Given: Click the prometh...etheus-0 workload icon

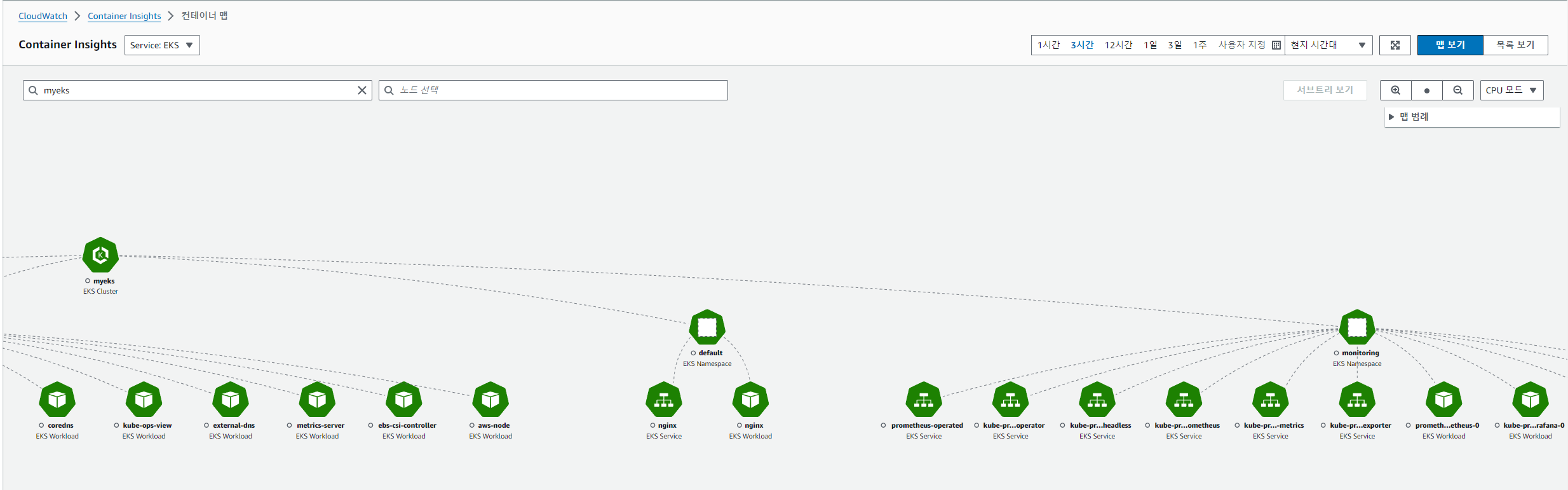Looking at the screenshot, I should pos(1444,400).
